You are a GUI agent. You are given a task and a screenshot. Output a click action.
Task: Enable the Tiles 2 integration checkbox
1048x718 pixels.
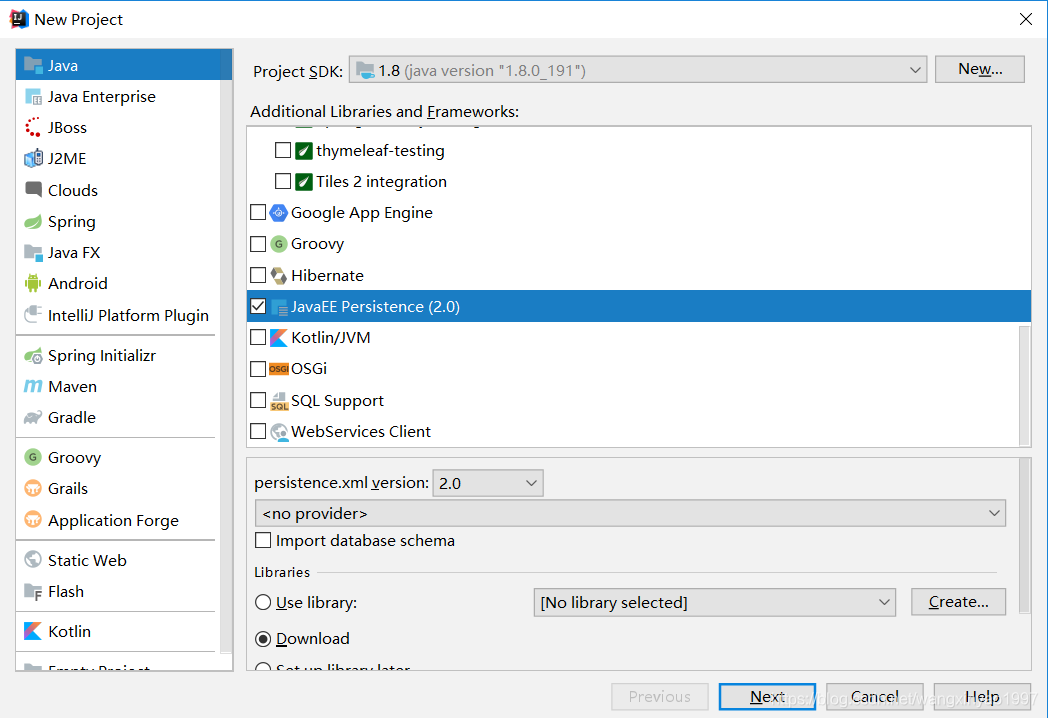[283, 181]
